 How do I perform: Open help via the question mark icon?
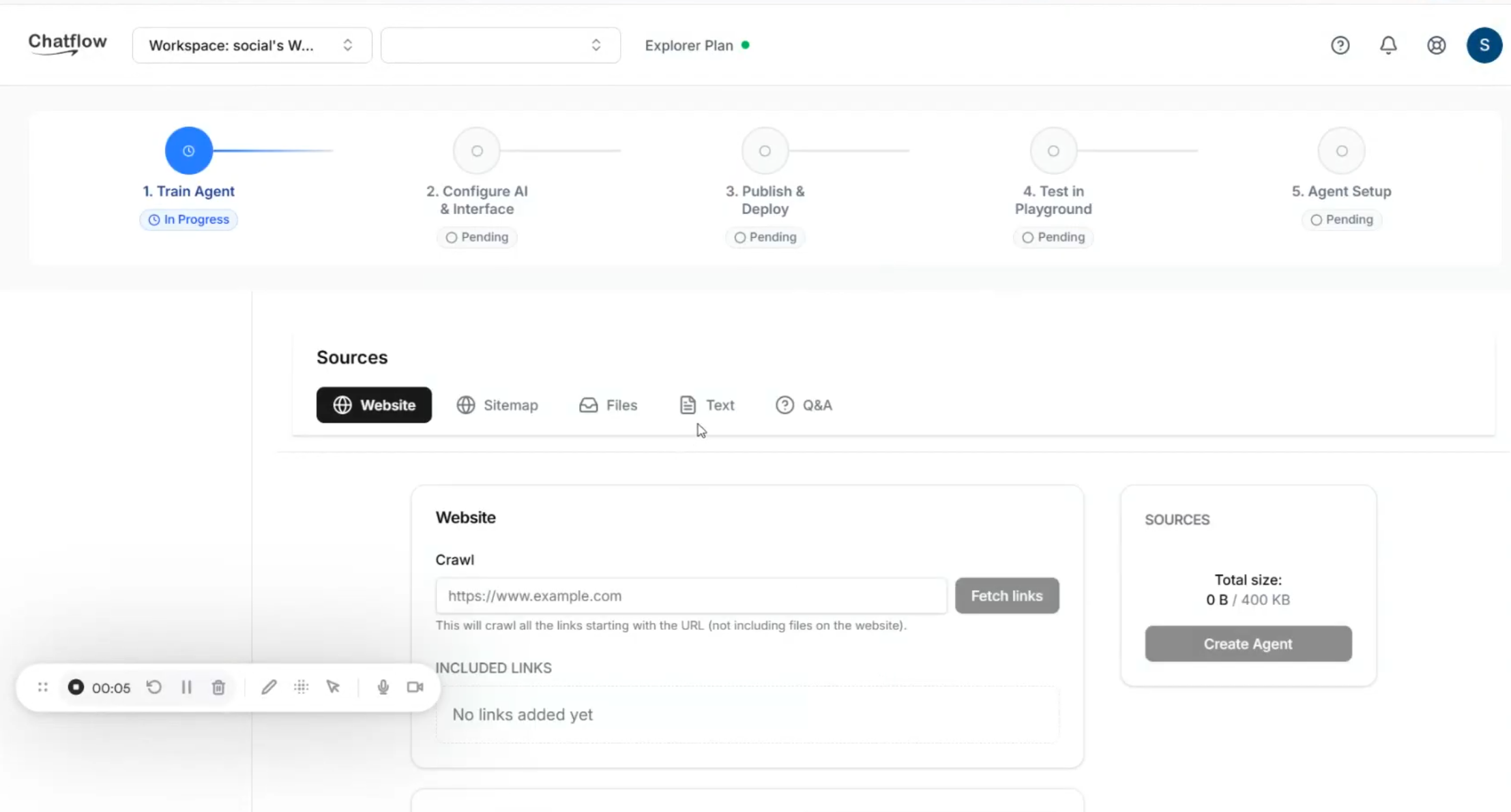[x=1340, y=45]
